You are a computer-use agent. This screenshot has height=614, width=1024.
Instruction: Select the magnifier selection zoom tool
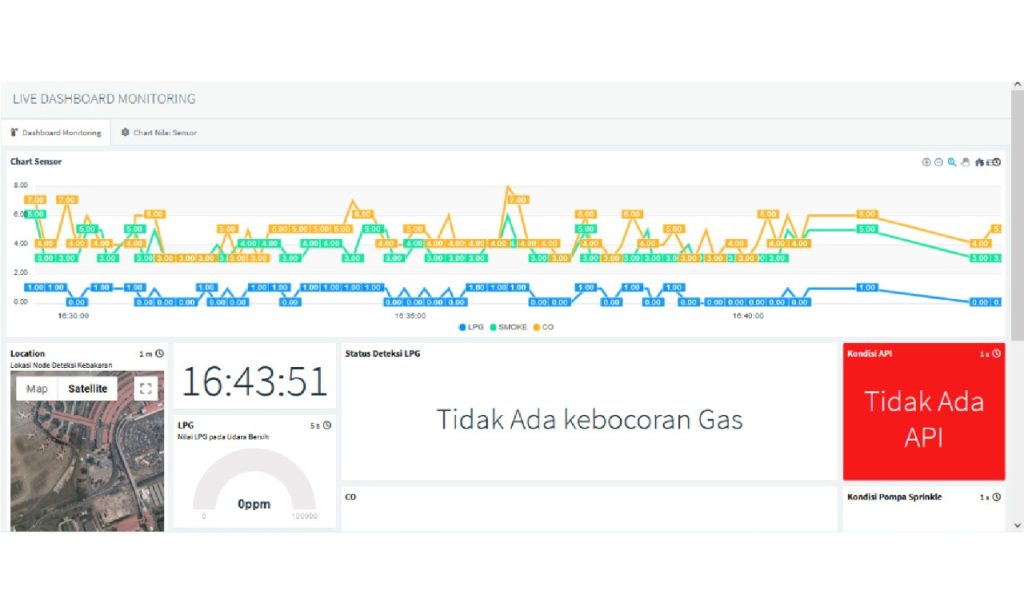[952, 162]
